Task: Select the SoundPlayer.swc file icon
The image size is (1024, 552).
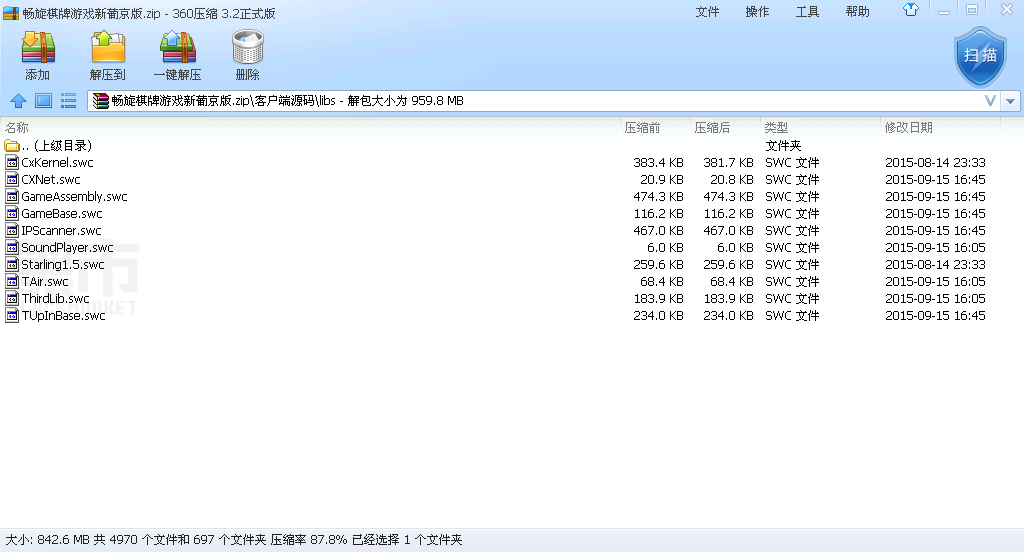Action: pos(12,247)
